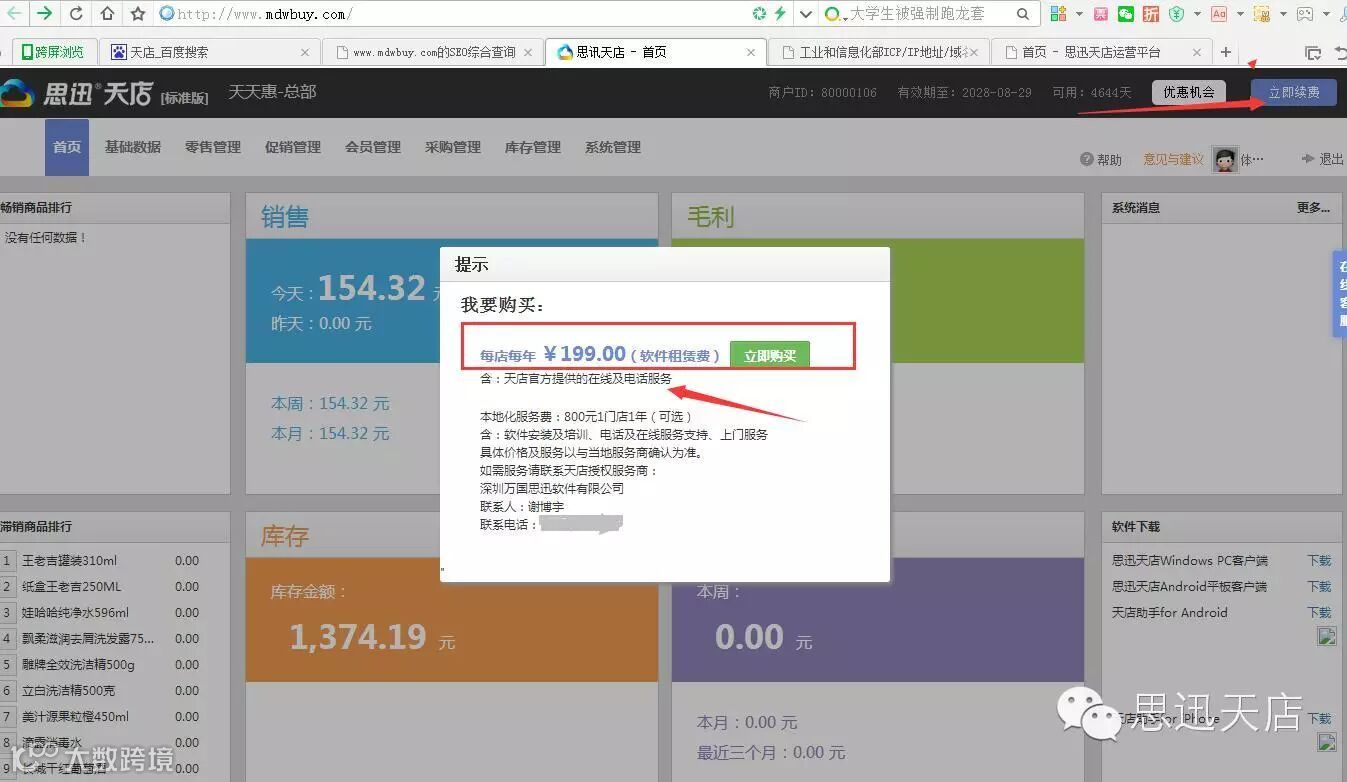The height and width of the screenshot is (782, 1347).
Task: Click the 立即续费 renew button
Action: 1294,92
